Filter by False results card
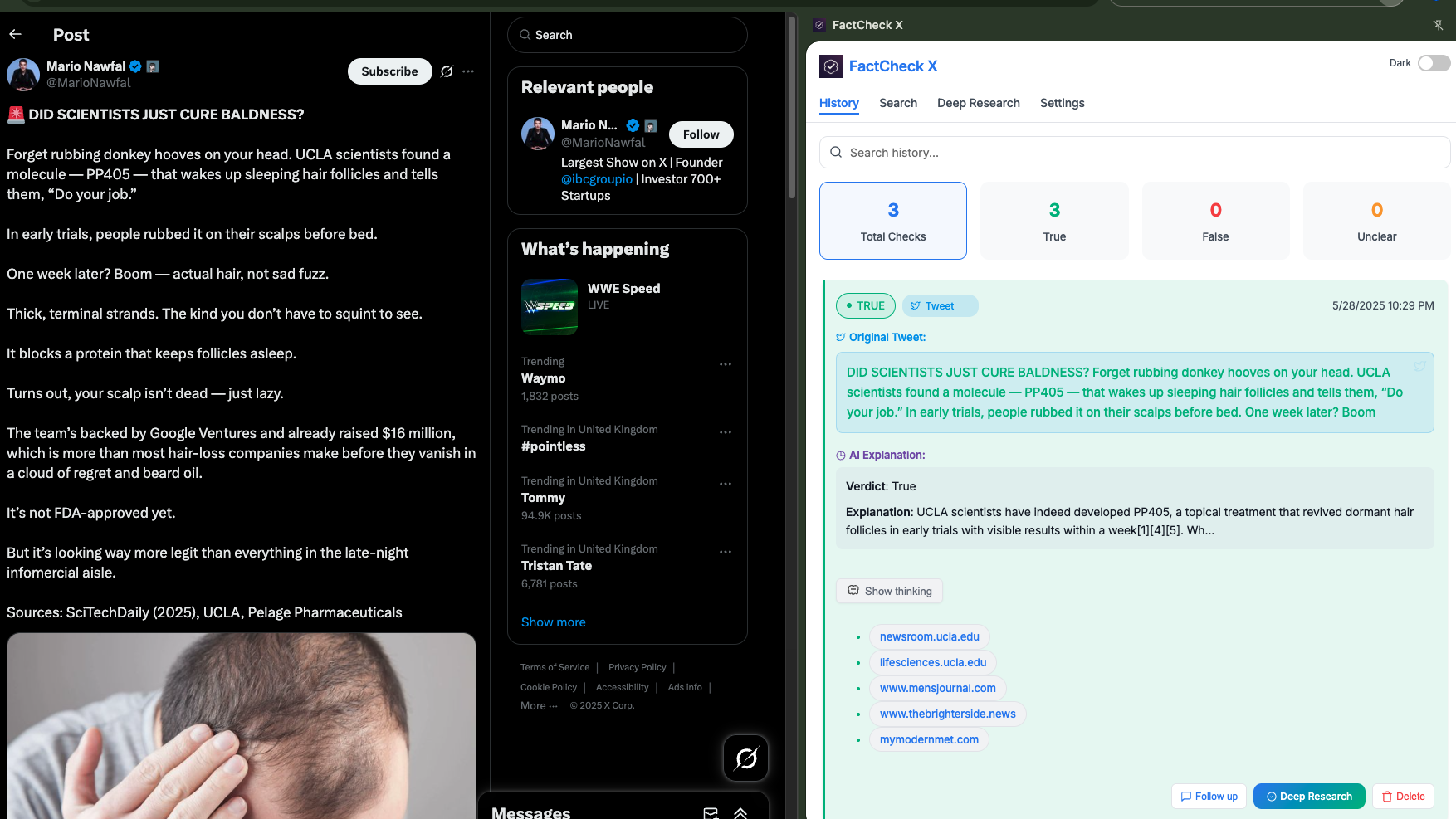This screenshot has width=1456, height=819. pos(1215,221)
